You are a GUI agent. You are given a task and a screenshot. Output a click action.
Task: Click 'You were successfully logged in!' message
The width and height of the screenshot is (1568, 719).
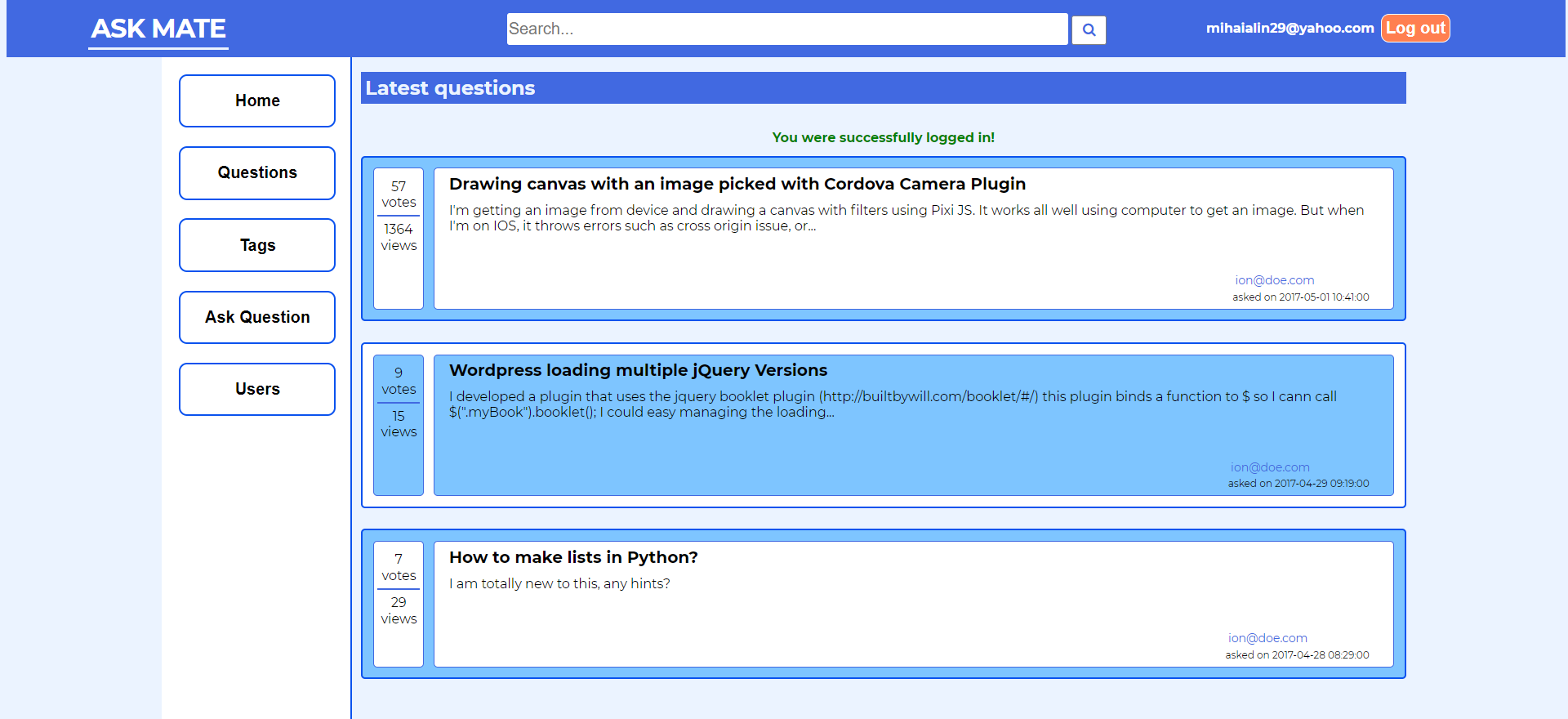[884, 137]
